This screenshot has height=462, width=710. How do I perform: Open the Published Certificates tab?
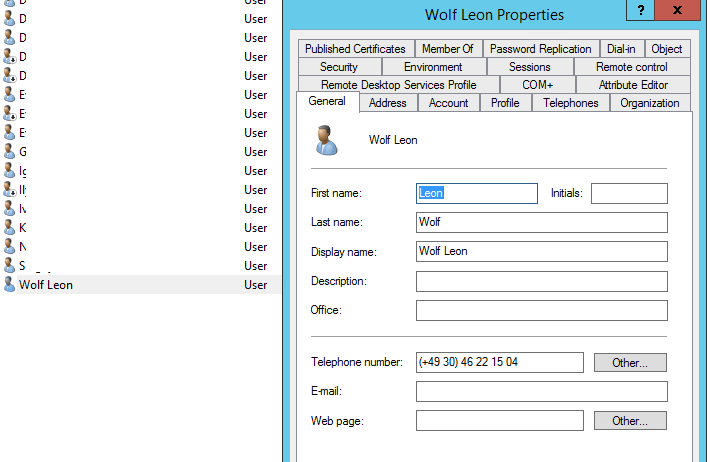355,48
